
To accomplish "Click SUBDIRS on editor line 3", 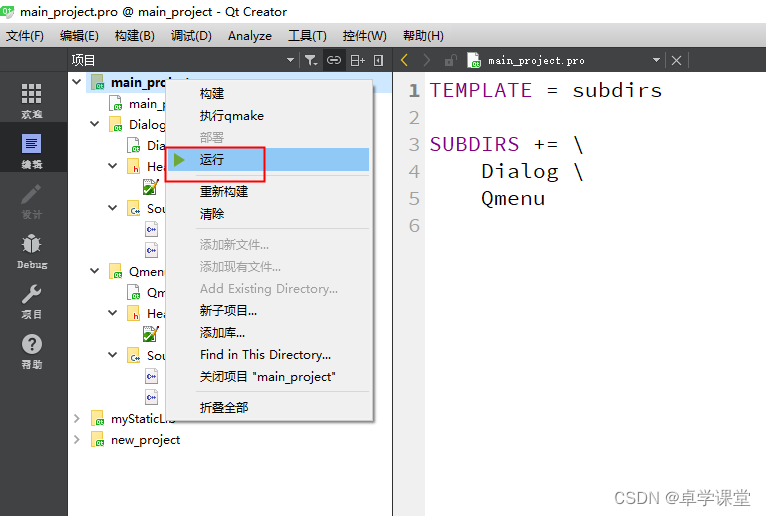I will [x=474, y=144].
